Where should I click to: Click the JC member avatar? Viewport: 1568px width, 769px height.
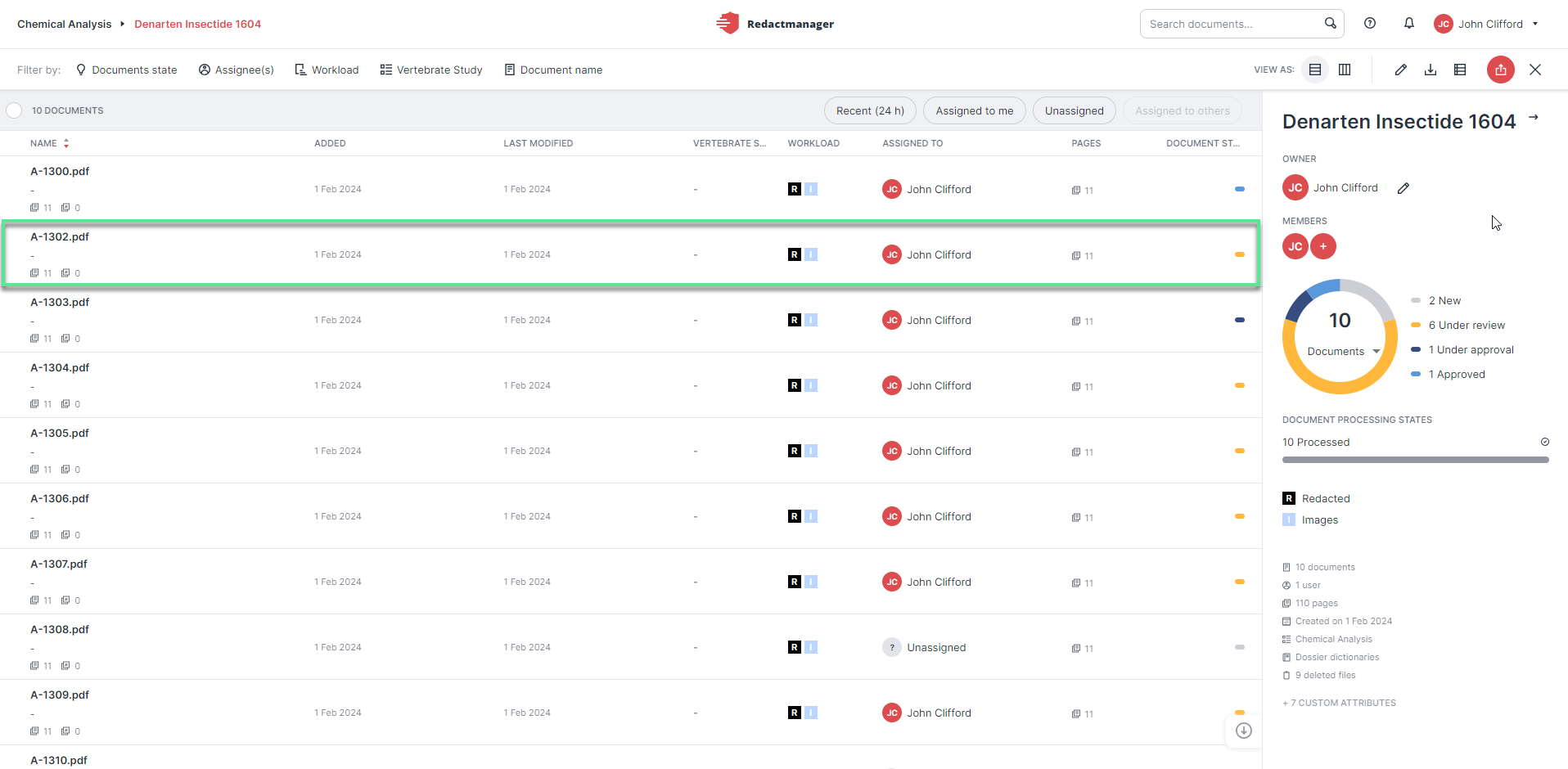[1295, 246]
